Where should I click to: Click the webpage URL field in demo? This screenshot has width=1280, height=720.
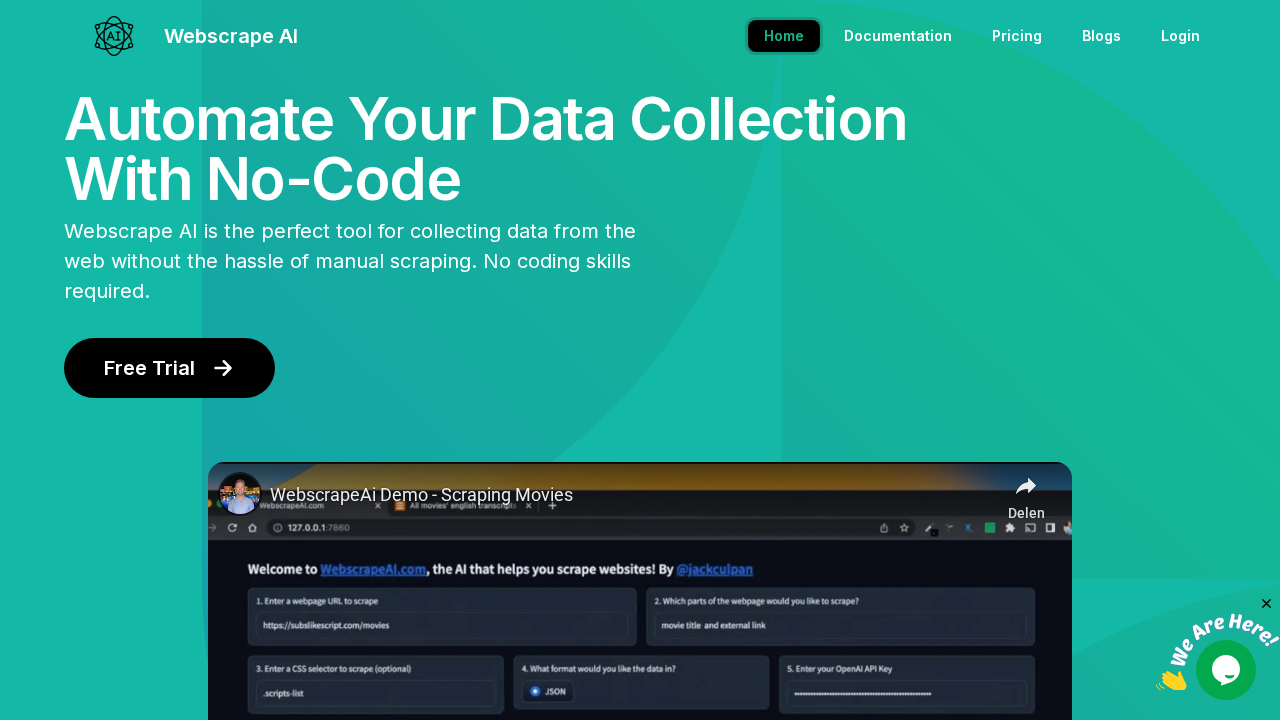pyautogui.click(x=443, y=625)
